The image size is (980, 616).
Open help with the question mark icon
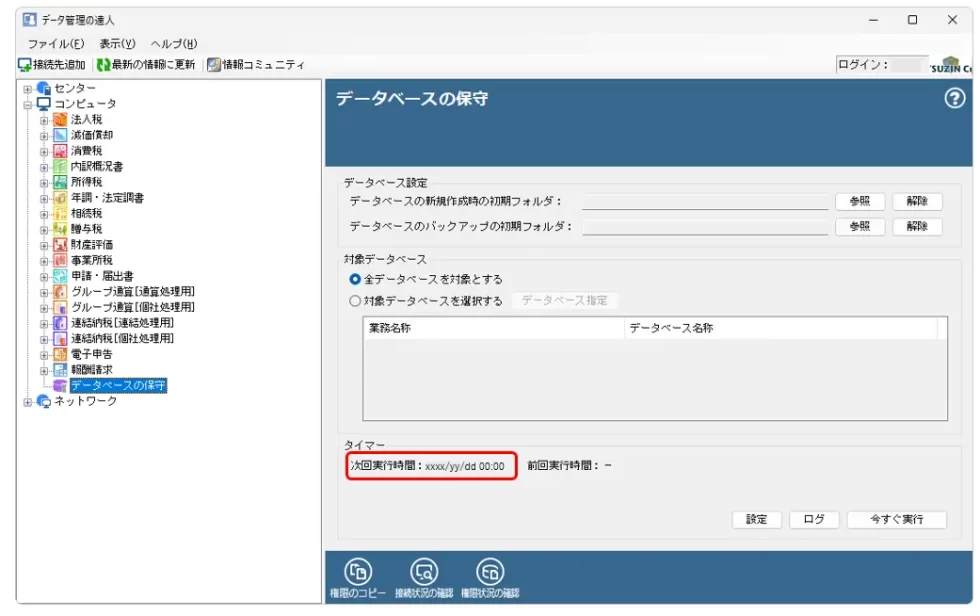click(x=955, y=98)
